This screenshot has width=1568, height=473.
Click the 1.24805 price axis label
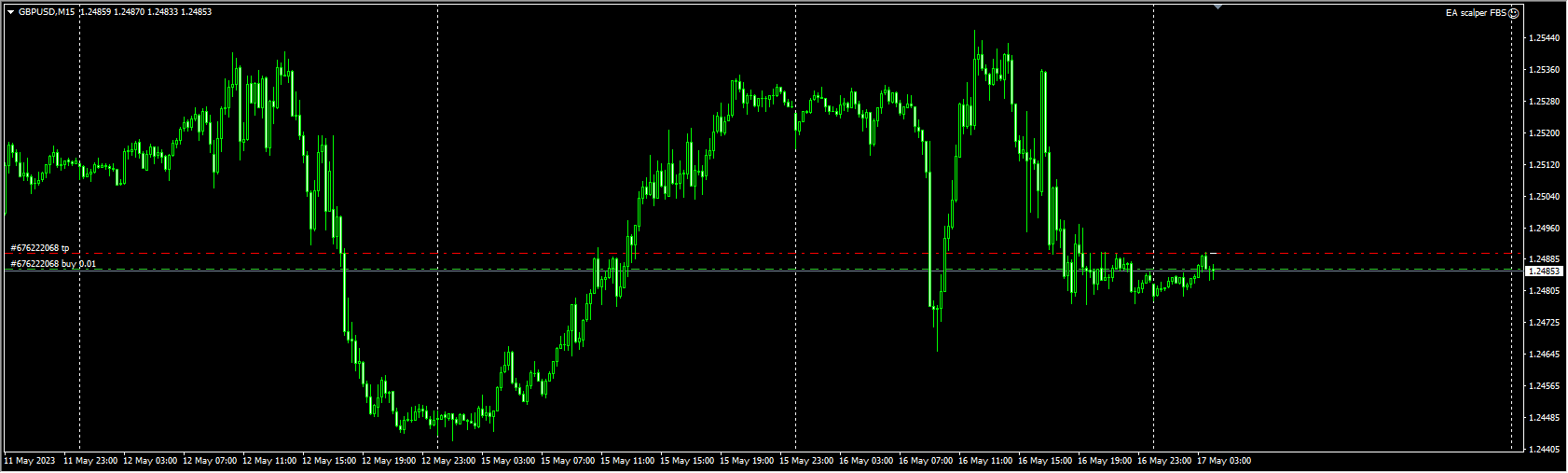point(1545,291)
